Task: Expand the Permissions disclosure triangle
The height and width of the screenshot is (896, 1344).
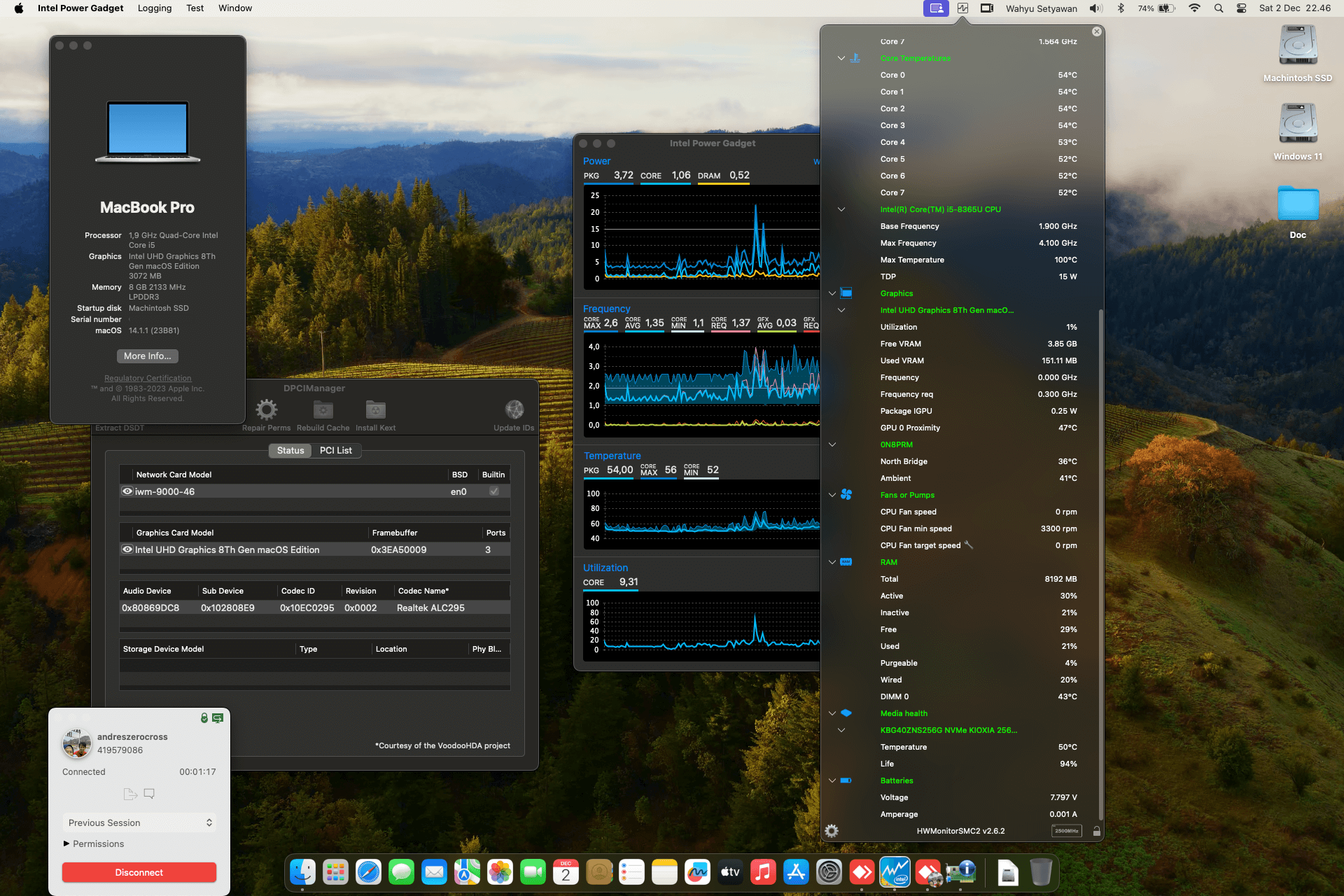Action: [x=67, y=843]
